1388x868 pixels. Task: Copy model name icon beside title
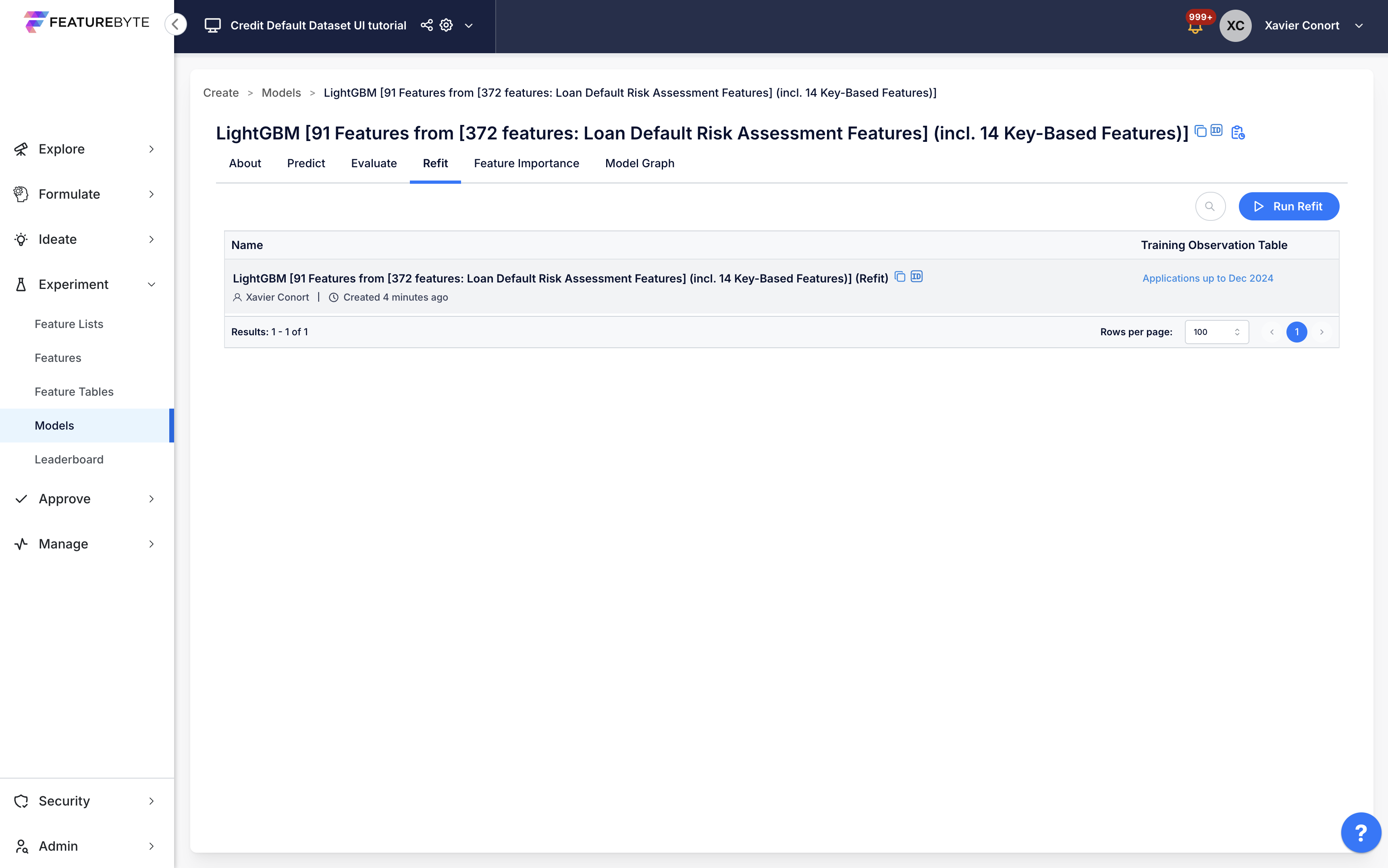pos(1200,131)
